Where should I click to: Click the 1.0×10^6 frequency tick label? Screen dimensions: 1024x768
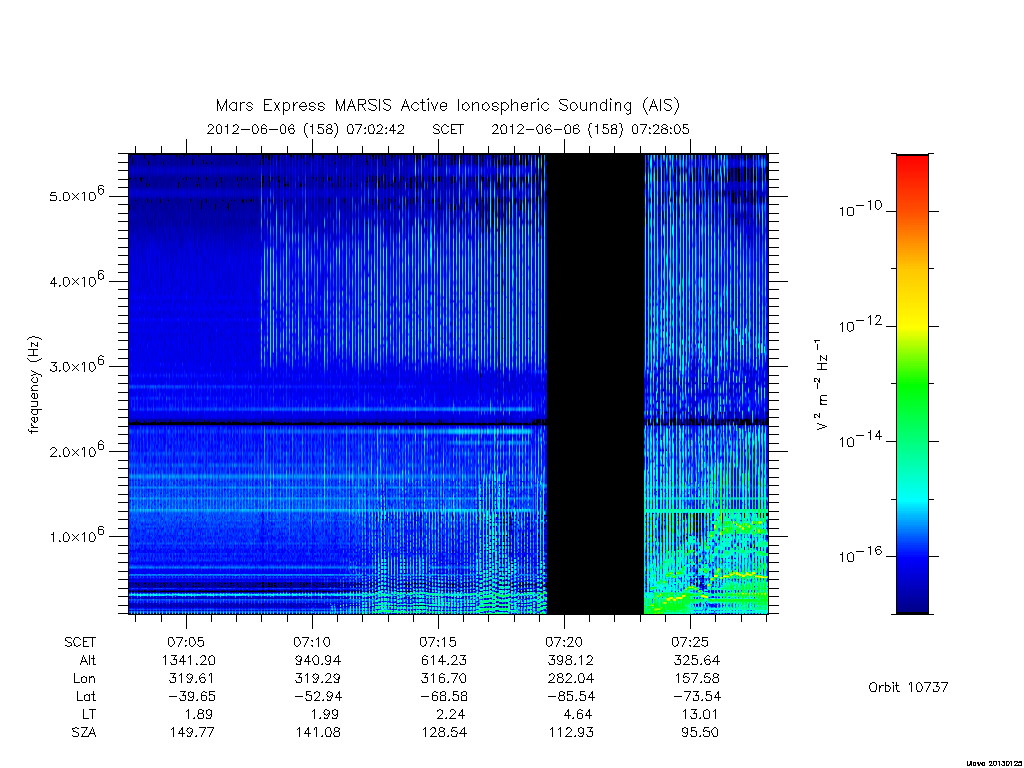click(76, 535)
